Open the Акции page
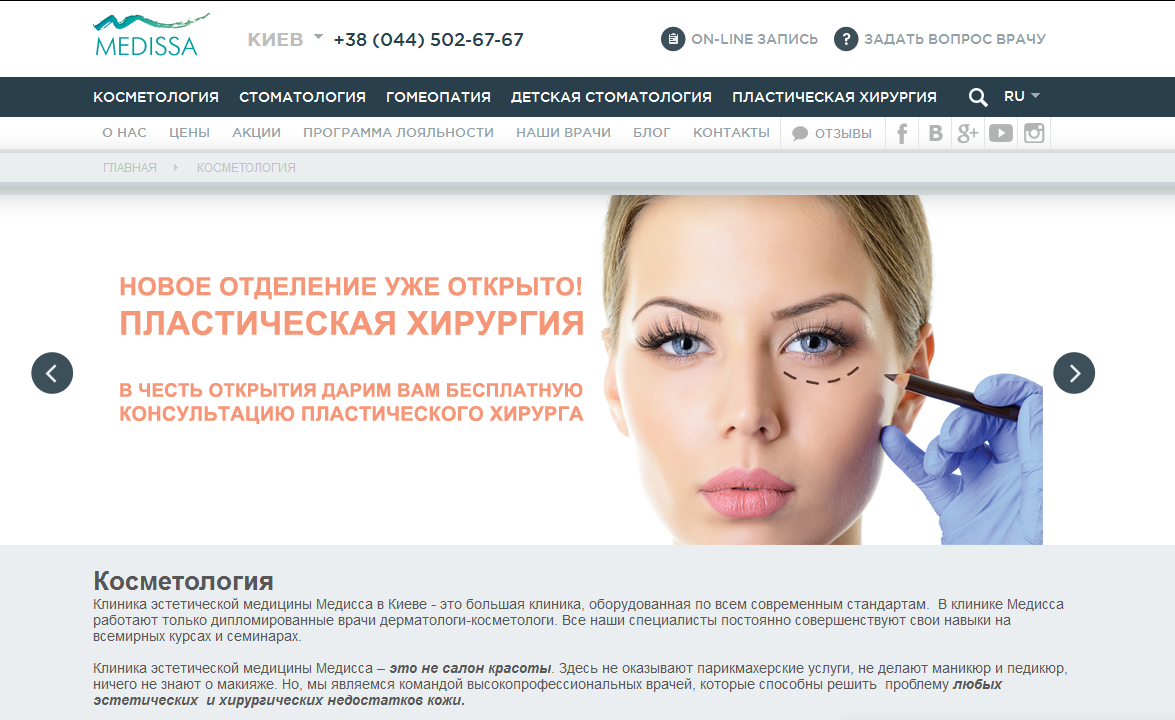 256,133
